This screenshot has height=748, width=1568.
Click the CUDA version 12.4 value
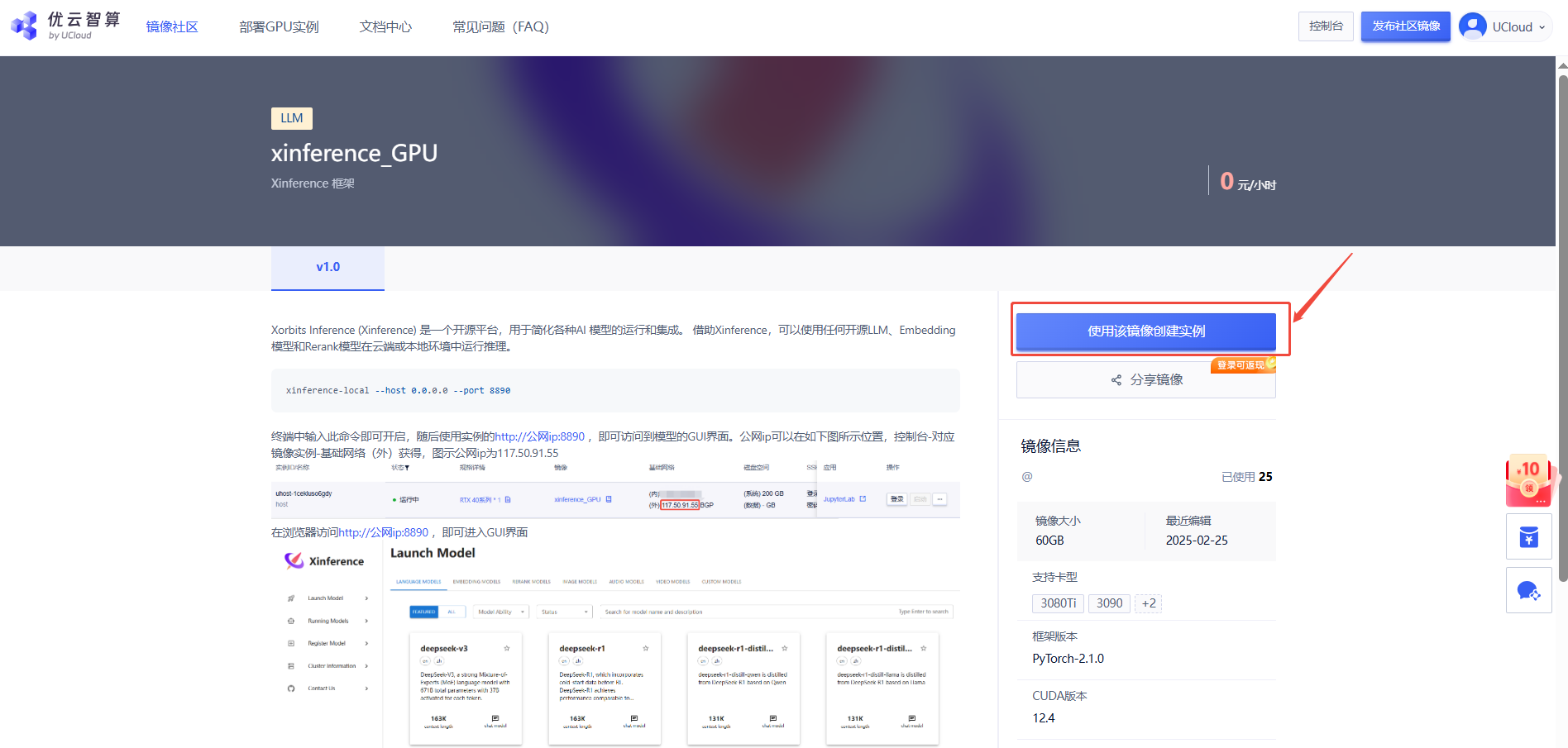(1043, 718)
